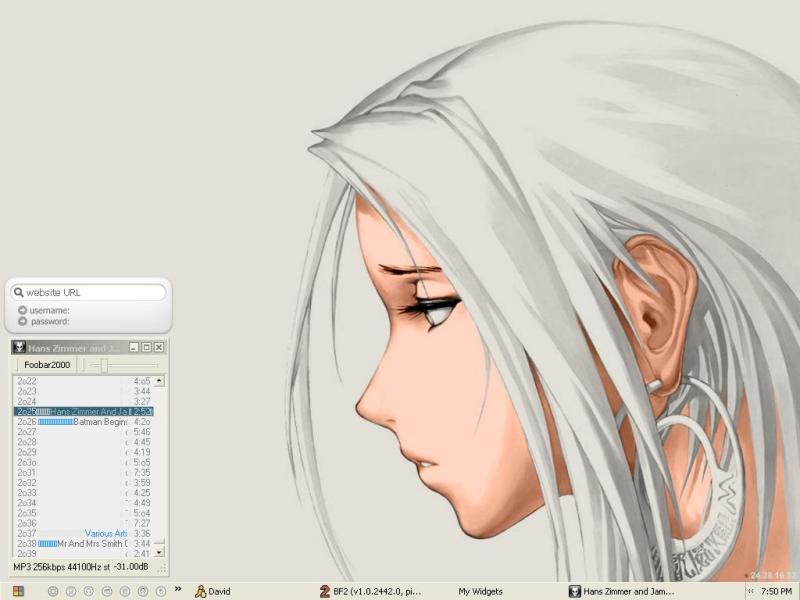800x600 pixels.
Task: Click the fourth round quick-launch icon
Action: (107, 591)
